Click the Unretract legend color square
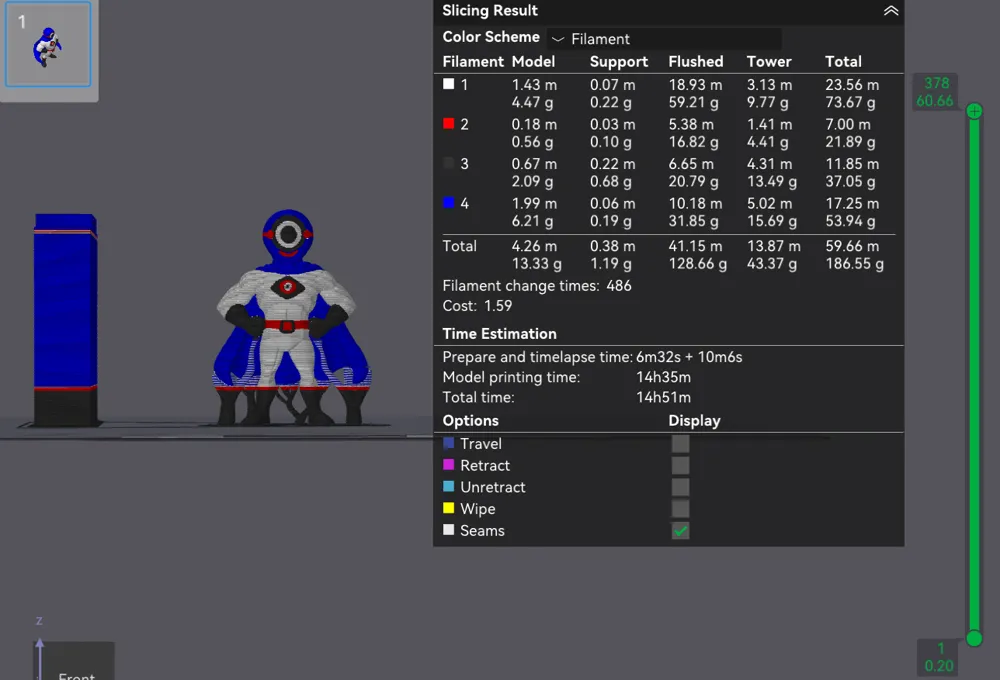Screen dimensions: 1000x680 pos(448,486)
